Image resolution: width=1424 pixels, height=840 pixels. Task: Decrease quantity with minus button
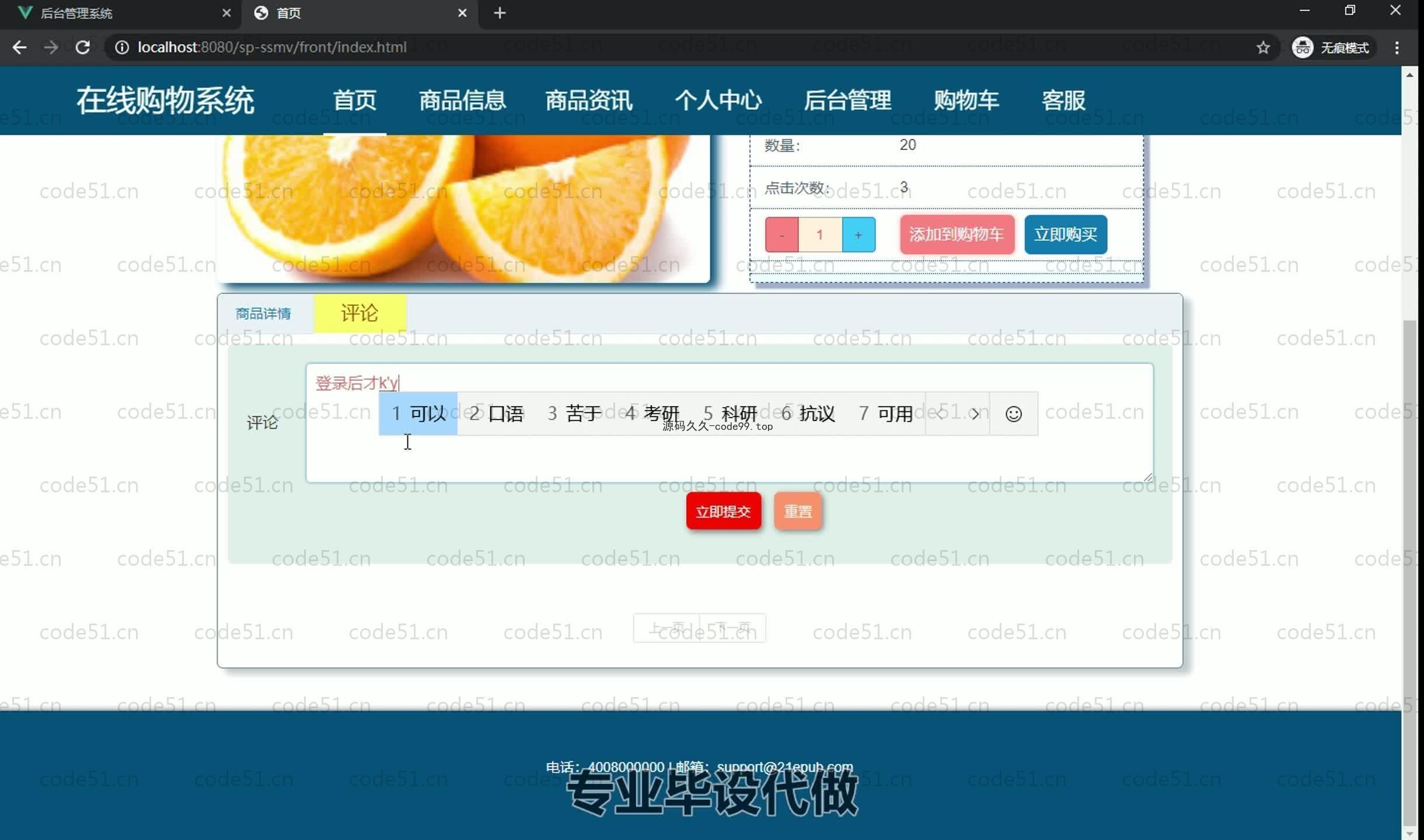(x=781, y=235)
